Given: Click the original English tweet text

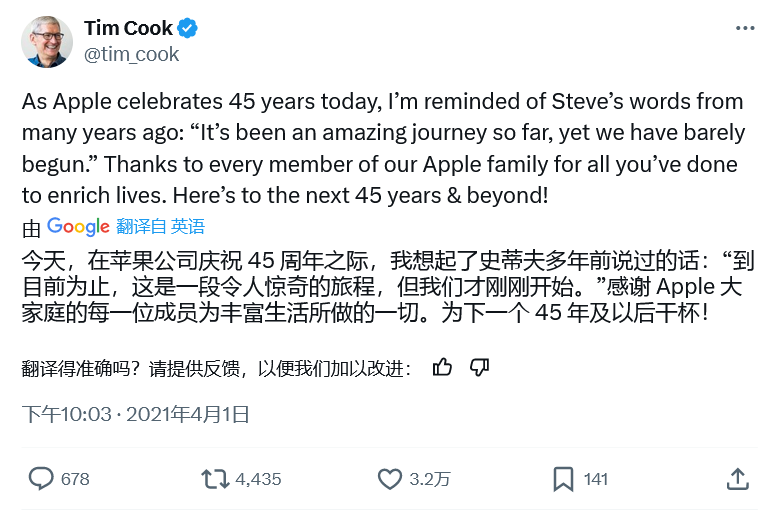Looking at the screenshot, I should pos(380,148).
